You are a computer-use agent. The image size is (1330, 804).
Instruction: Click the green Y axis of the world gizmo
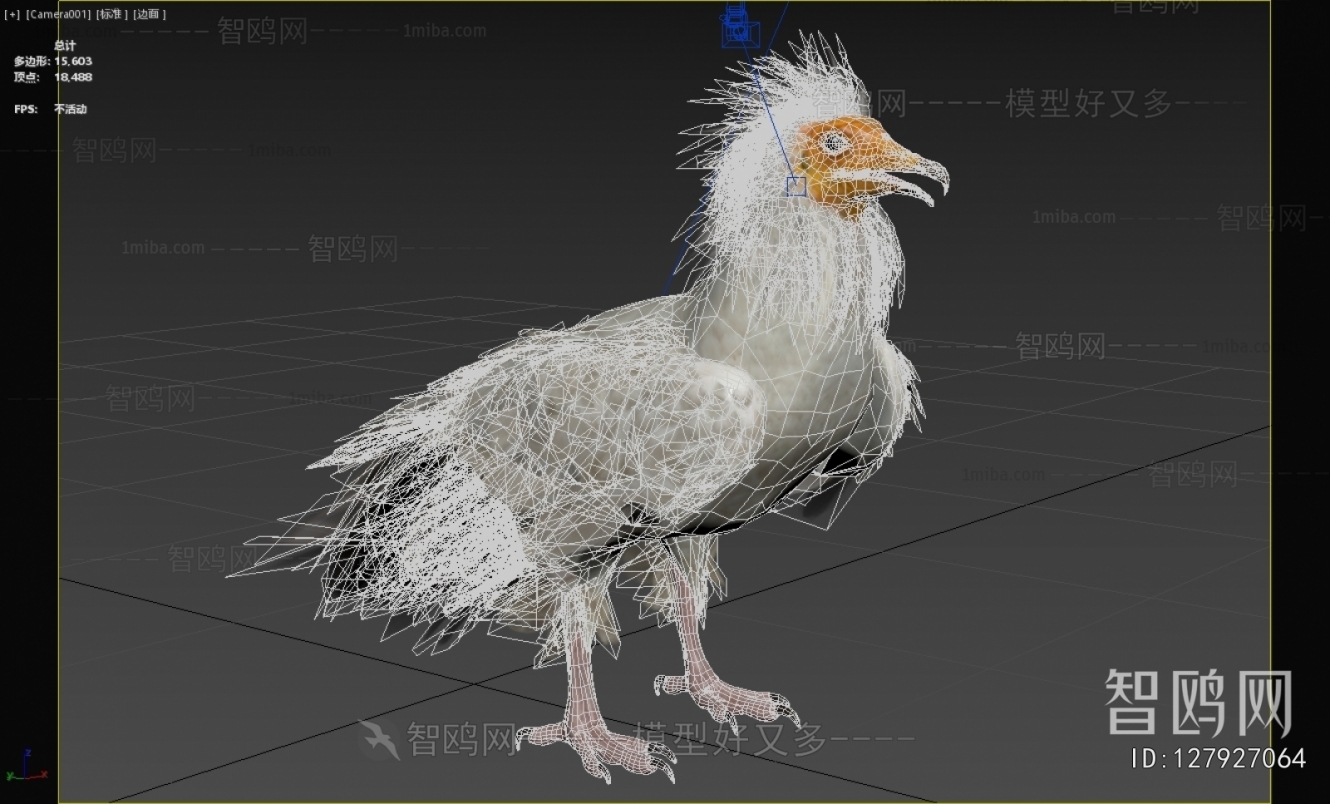(x=11, y=777)
